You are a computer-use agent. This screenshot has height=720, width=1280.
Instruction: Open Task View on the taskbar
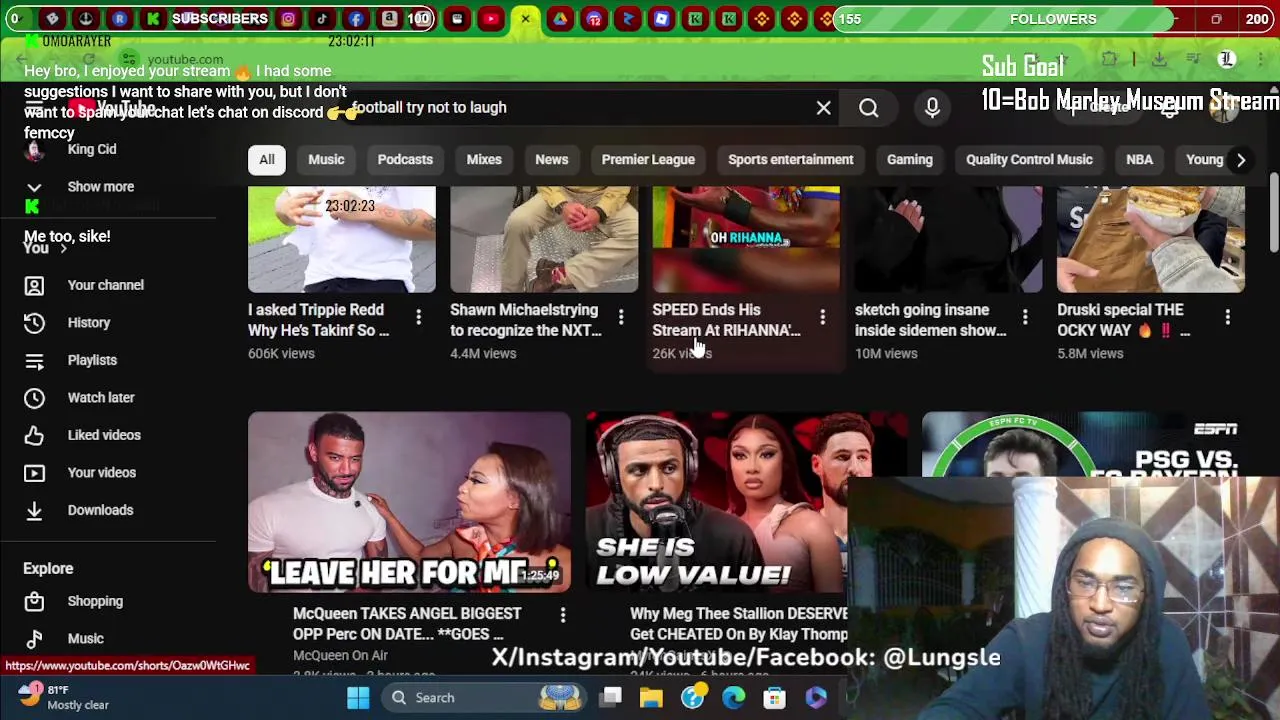pos(611,698)
